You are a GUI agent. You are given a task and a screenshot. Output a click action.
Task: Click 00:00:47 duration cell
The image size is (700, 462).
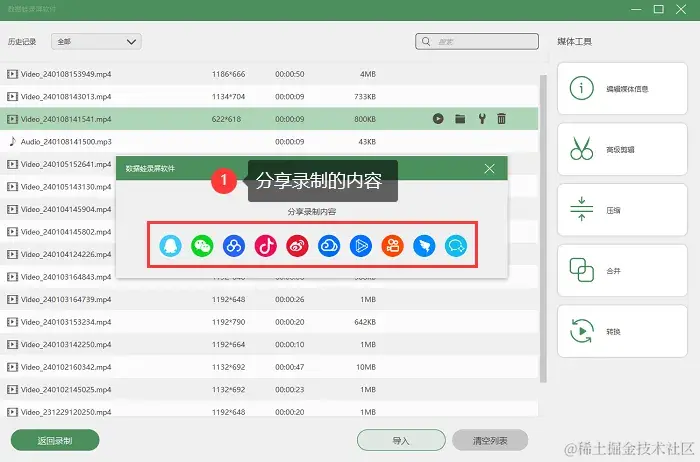coord(290,367)
